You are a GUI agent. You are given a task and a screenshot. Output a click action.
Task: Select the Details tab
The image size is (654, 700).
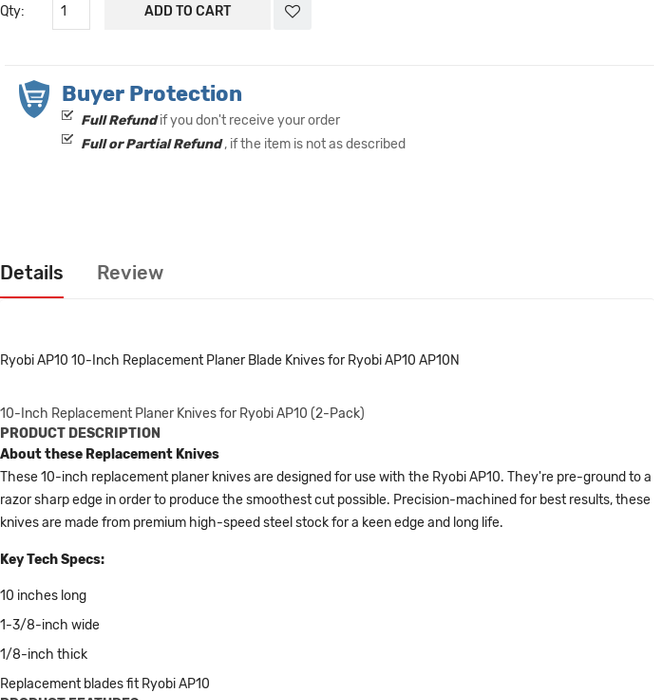click(x=31, y=273)
